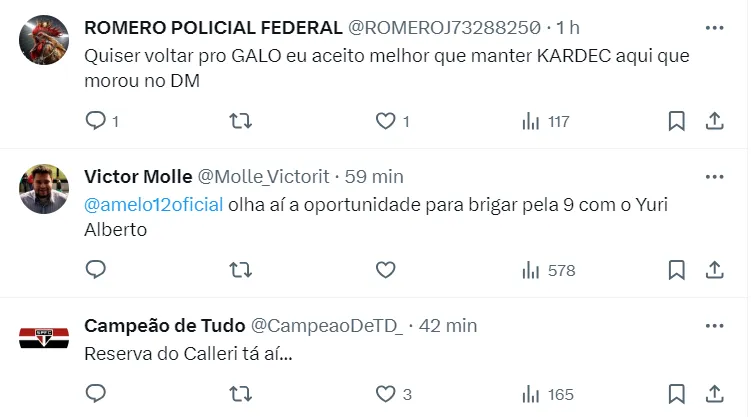This screenshot has width=751, height=417.
Task: Open more options on Campeão de Tudo's tweet
Action: pyautogui.click(x=714, y=325)
